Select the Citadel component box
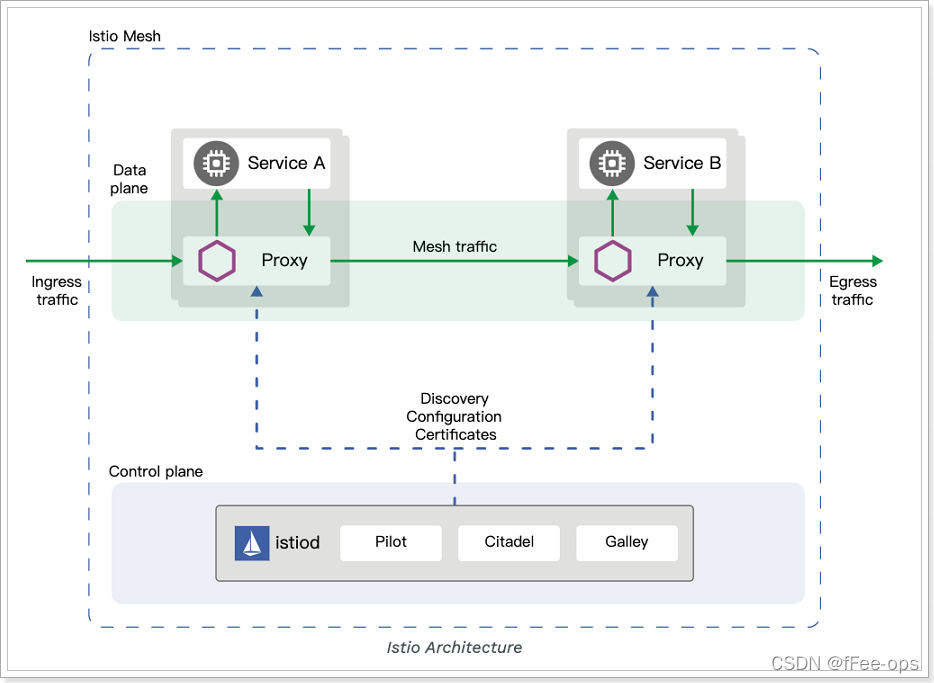 pyautogui.click(x=509, y=542)
